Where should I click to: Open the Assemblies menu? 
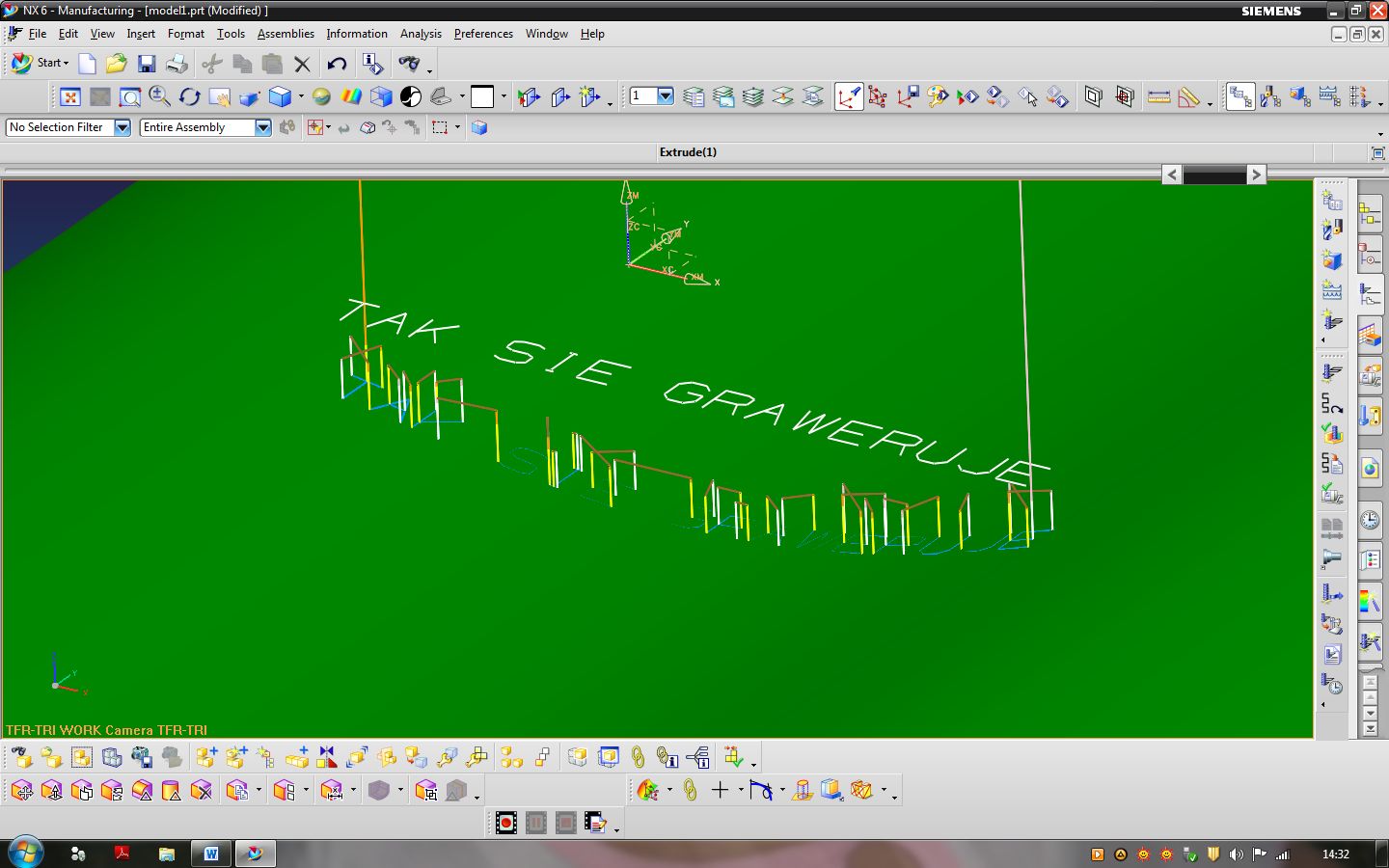[286, 34]
